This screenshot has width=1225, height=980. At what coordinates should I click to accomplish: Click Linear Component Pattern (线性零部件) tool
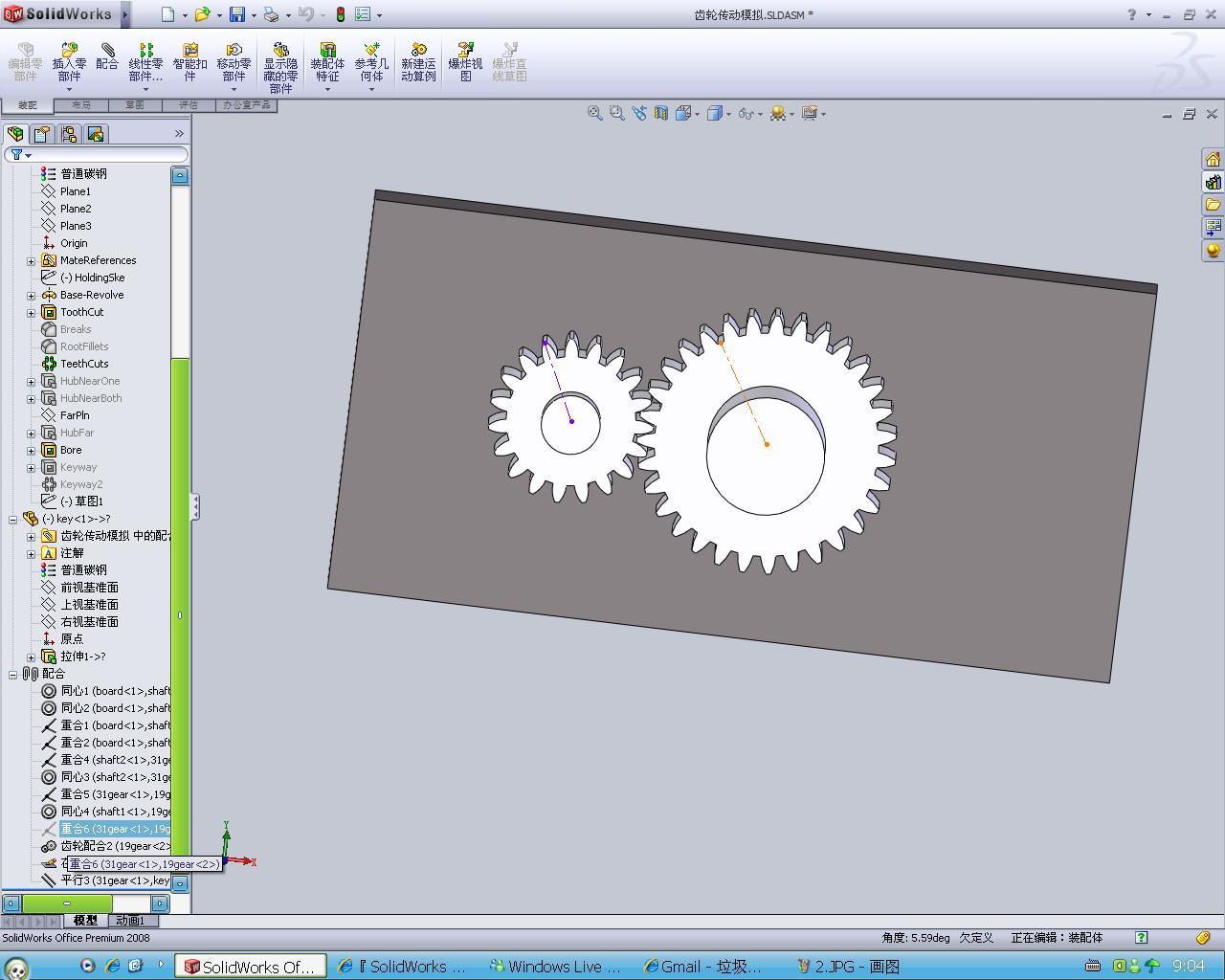coord(145,62)
